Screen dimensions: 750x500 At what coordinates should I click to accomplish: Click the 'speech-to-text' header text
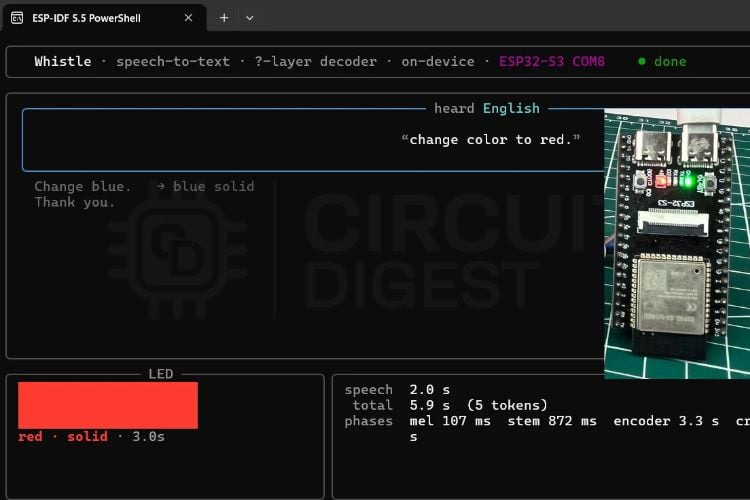pos(173,62)
